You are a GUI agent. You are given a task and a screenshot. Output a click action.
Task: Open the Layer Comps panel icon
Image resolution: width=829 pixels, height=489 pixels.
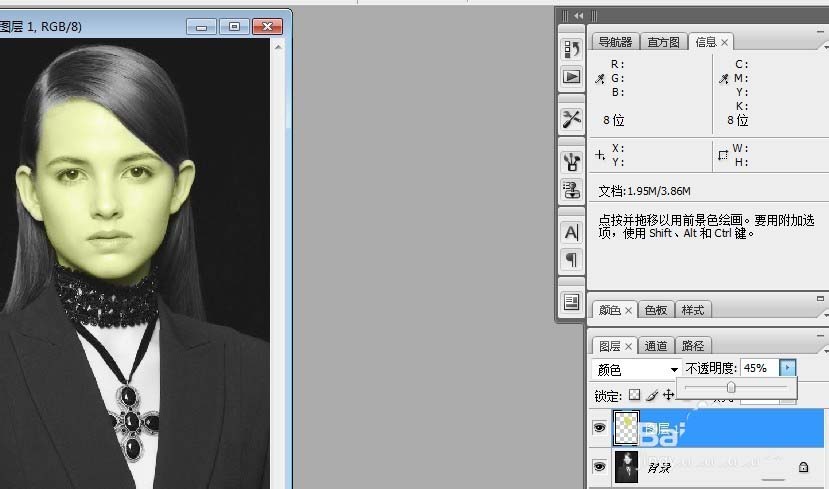(572, 301)
